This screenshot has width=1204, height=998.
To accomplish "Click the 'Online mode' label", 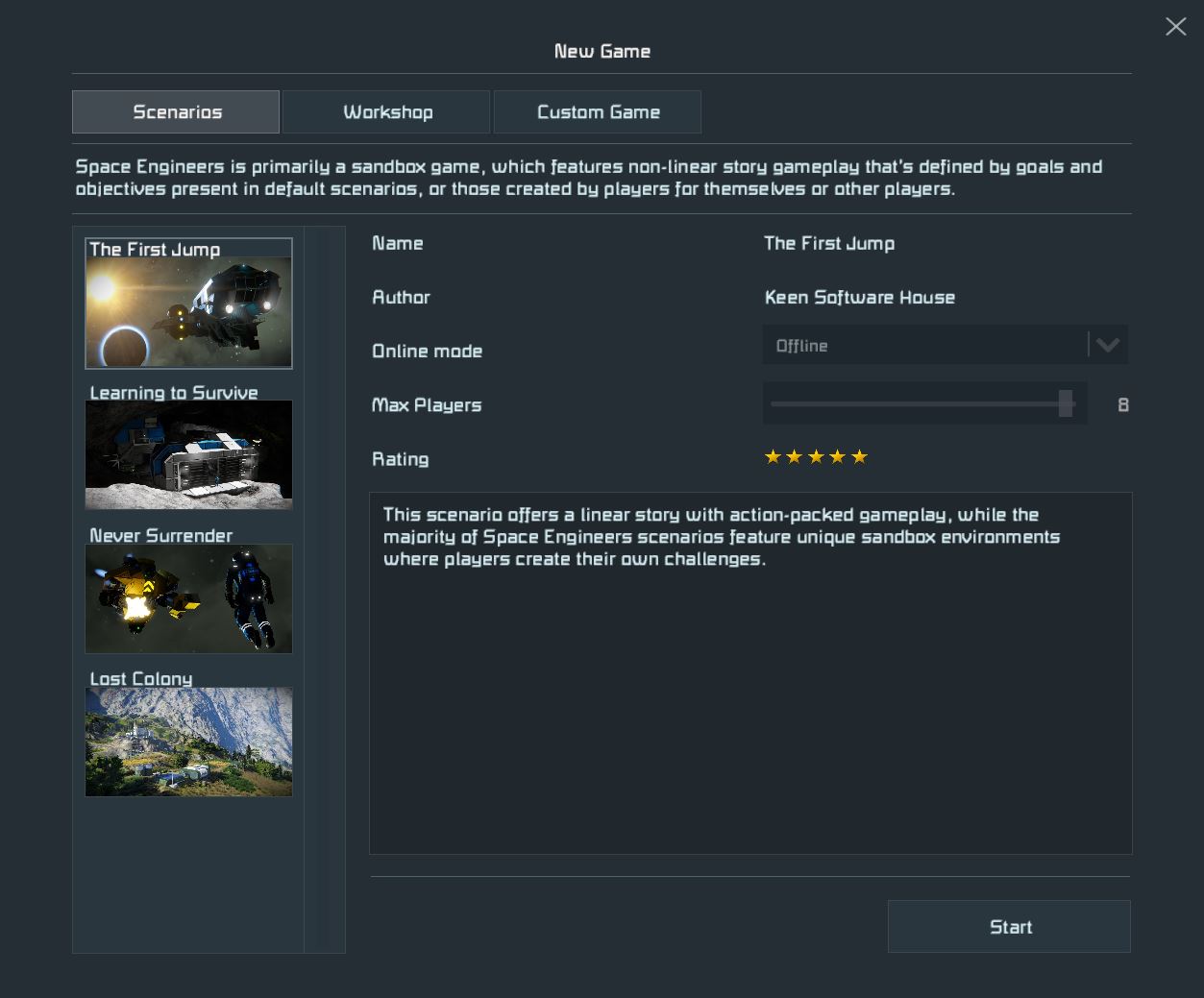I will pos(427,352).
